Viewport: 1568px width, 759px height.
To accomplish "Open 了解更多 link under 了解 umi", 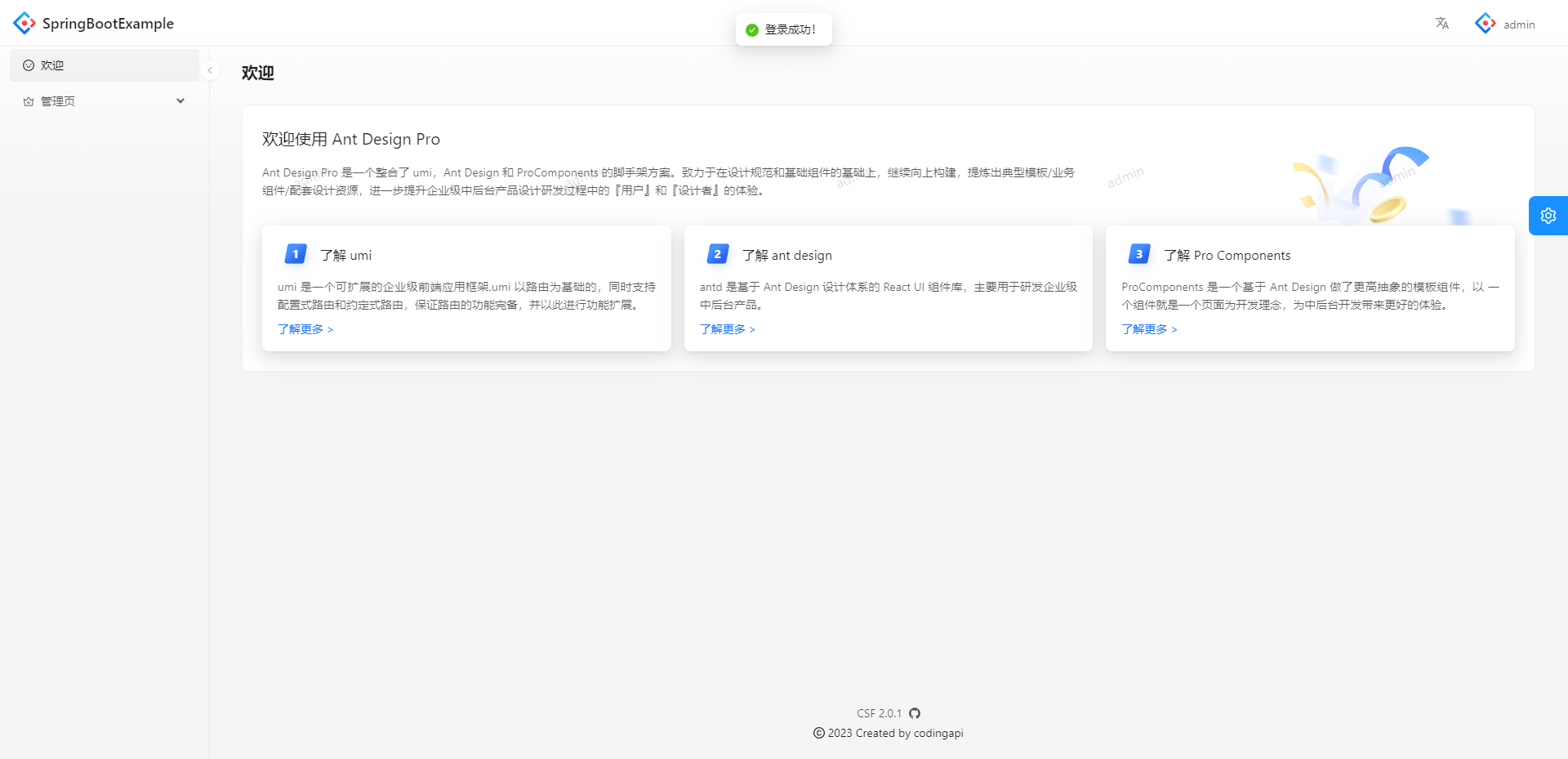I will (305, 329).
